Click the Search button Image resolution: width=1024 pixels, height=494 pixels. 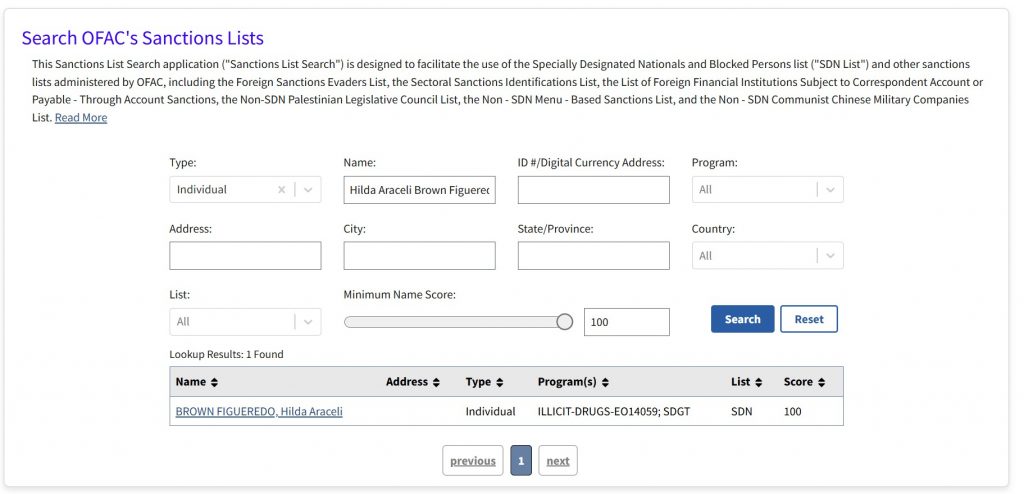[x=742, y=319]
